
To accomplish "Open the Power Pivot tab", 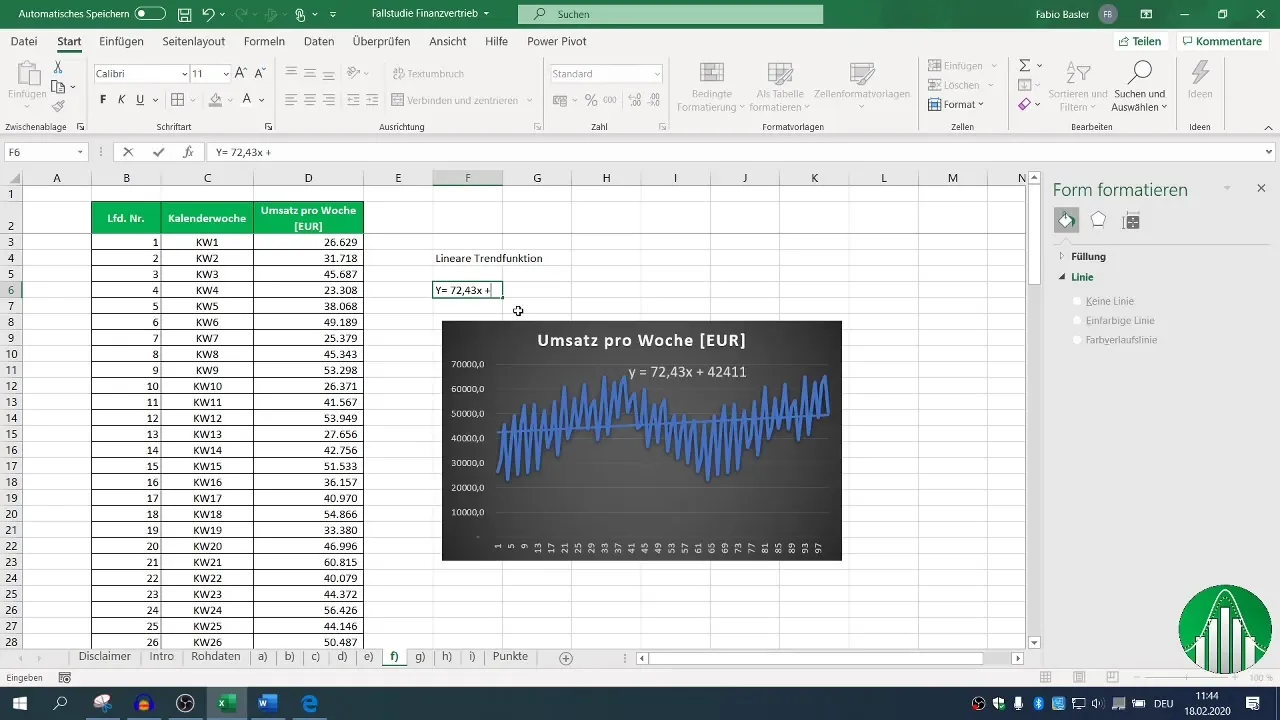I will click(557, 42).
